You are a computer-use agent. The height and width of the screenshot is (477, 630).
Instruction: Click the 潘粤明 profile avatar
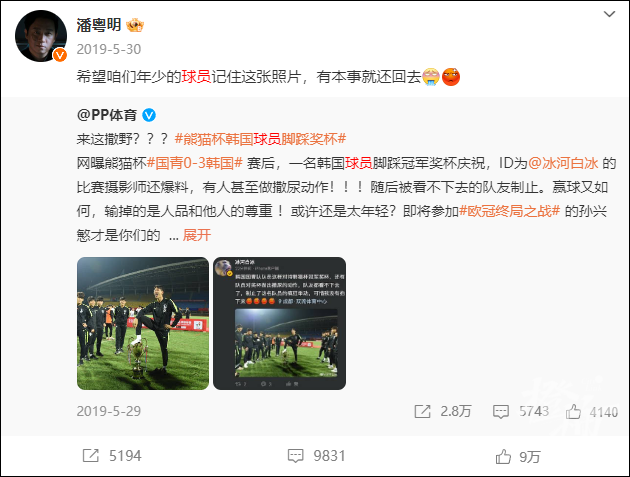(x=41, y=36)
